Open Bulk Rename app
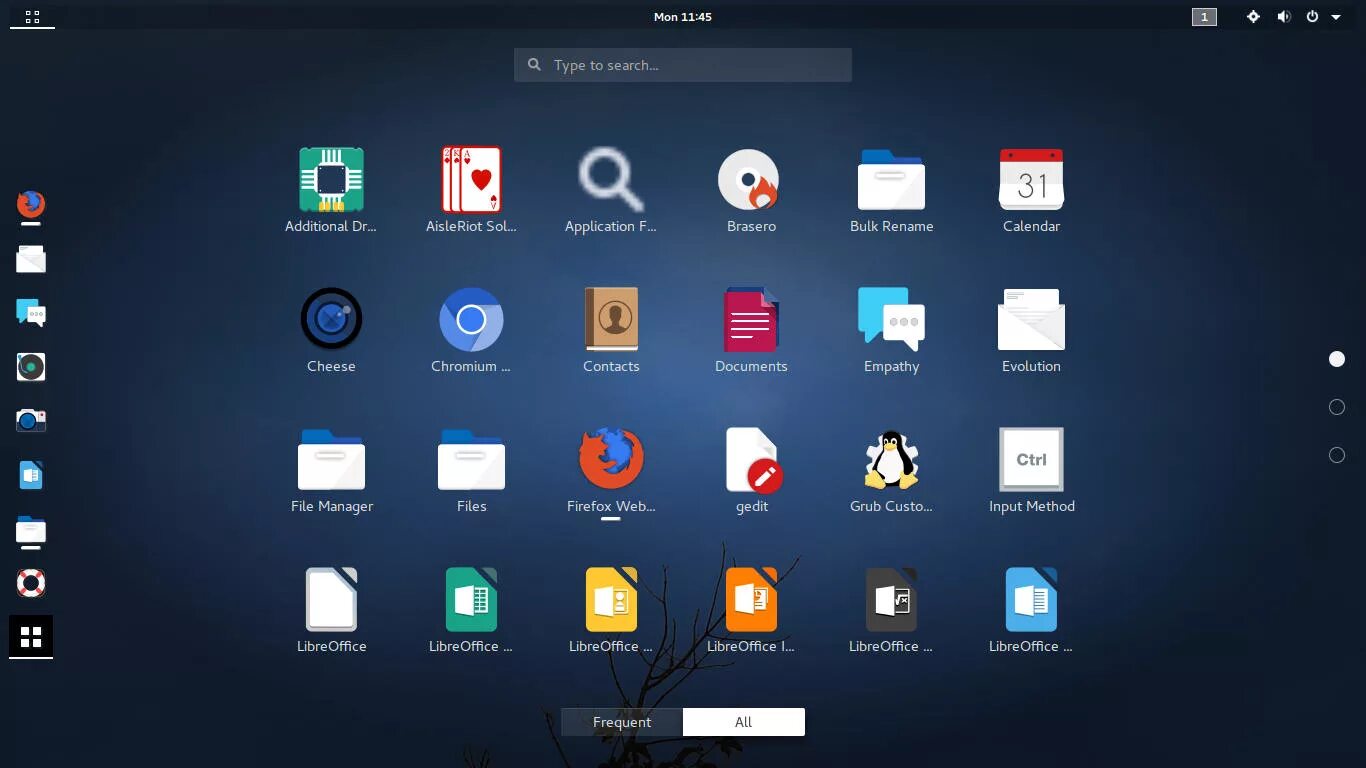 (891, 180)
